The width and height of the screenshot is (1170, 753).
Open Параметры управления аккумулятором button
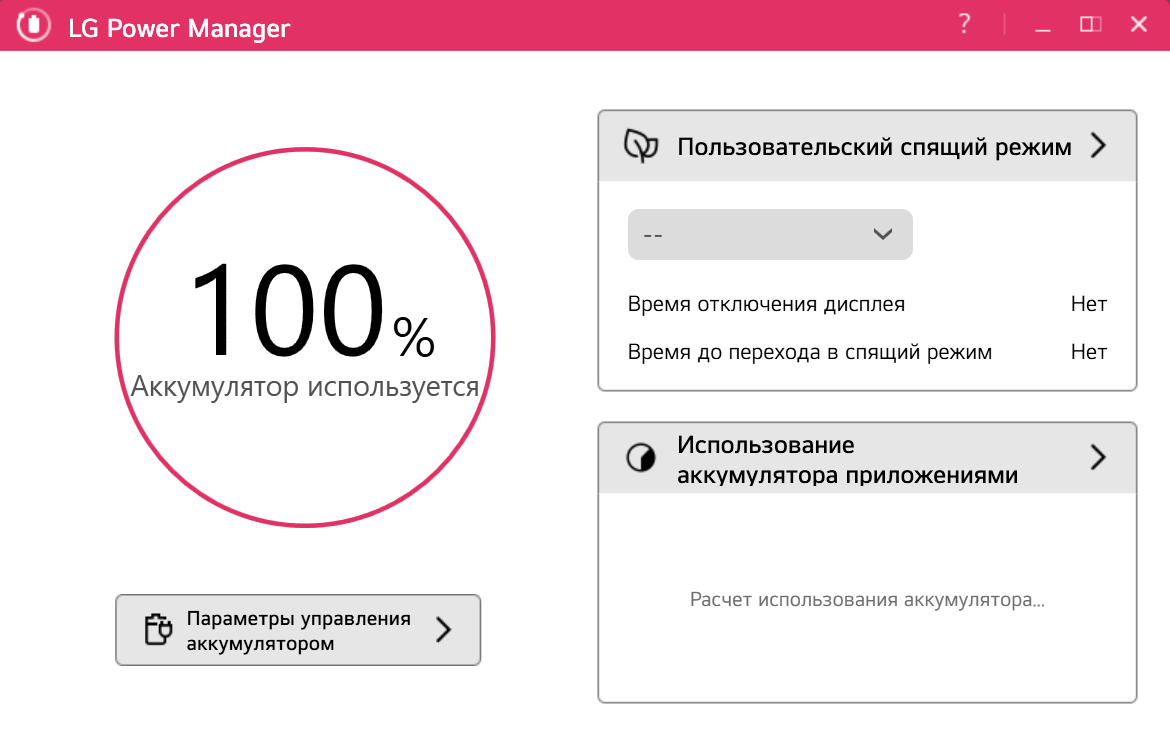click(x=298, y=630)
